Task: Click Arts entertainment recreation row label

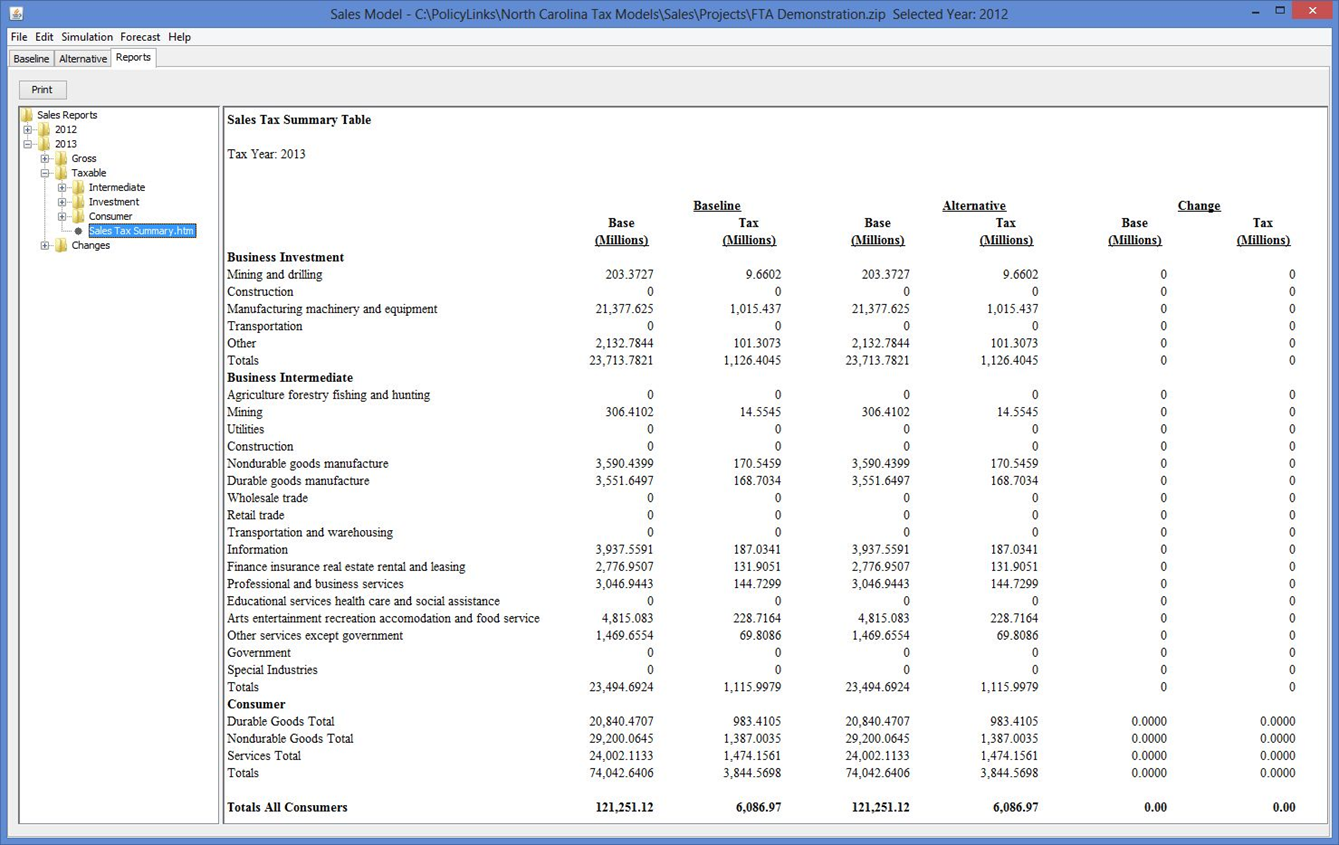Action: pos(383,619)
